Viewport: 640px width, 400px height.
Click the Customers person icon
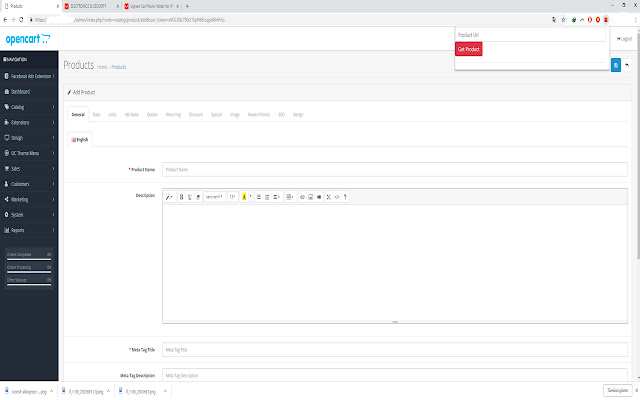(7, 184)
